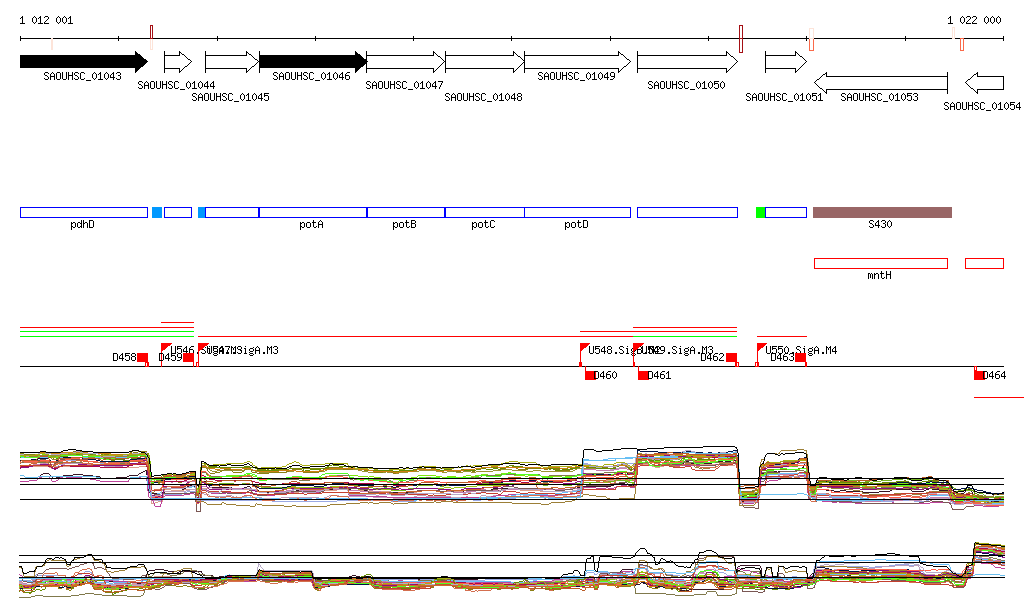
Task: Click the brown S430 segment bar
Action: [x=882, y=212]
